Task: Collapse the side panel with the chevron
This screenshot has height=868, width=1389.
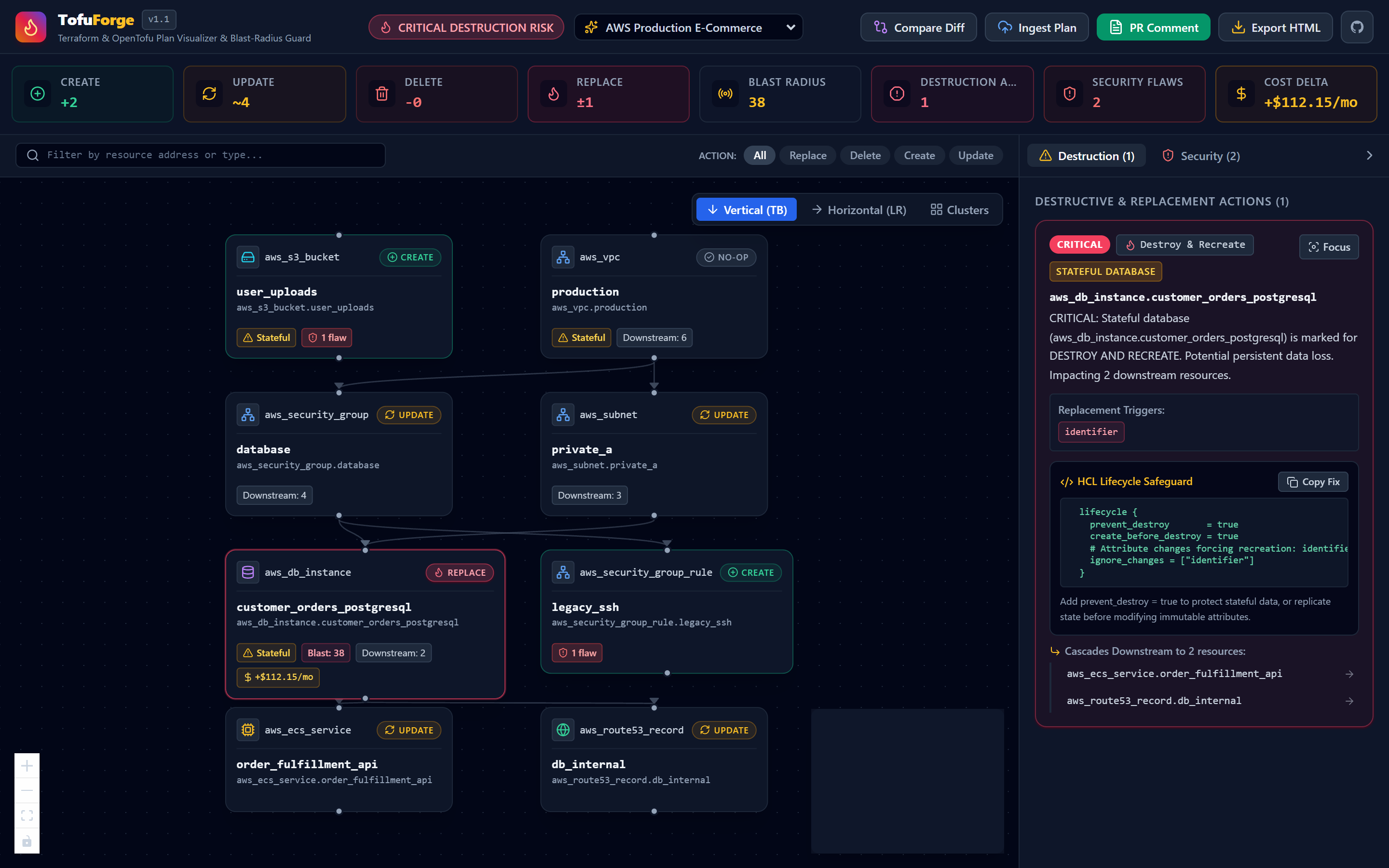Action: (x=1370, y=156)
